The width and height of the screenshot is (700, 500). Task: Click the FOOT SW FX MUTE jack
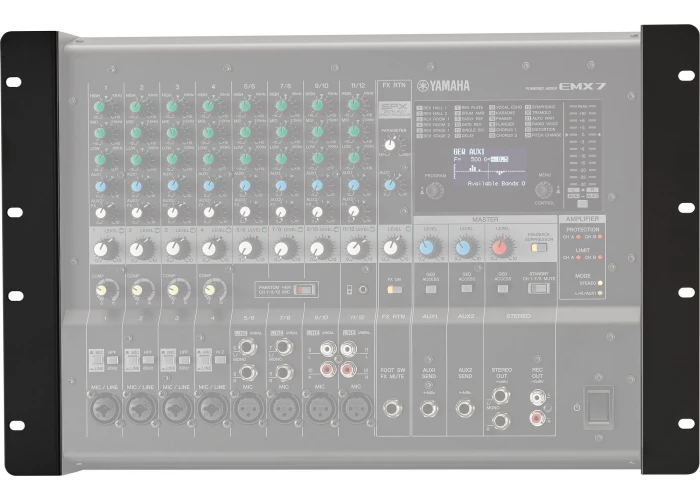coord(392,408)
